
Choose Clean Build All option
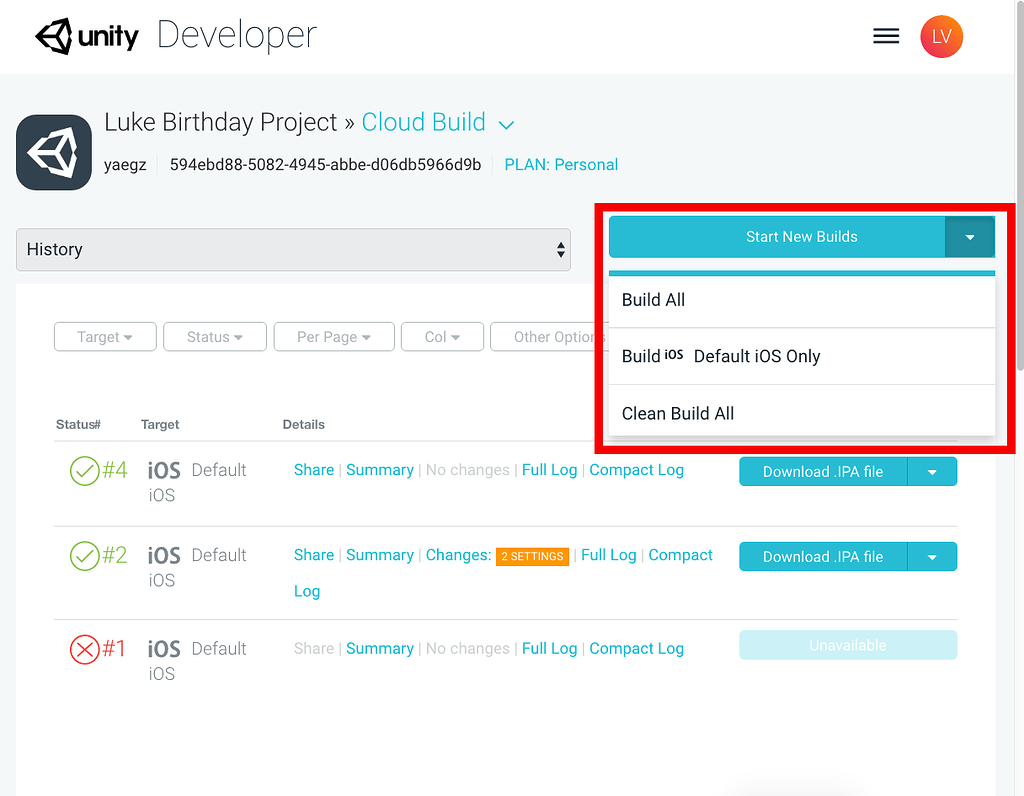pos(678,413)
